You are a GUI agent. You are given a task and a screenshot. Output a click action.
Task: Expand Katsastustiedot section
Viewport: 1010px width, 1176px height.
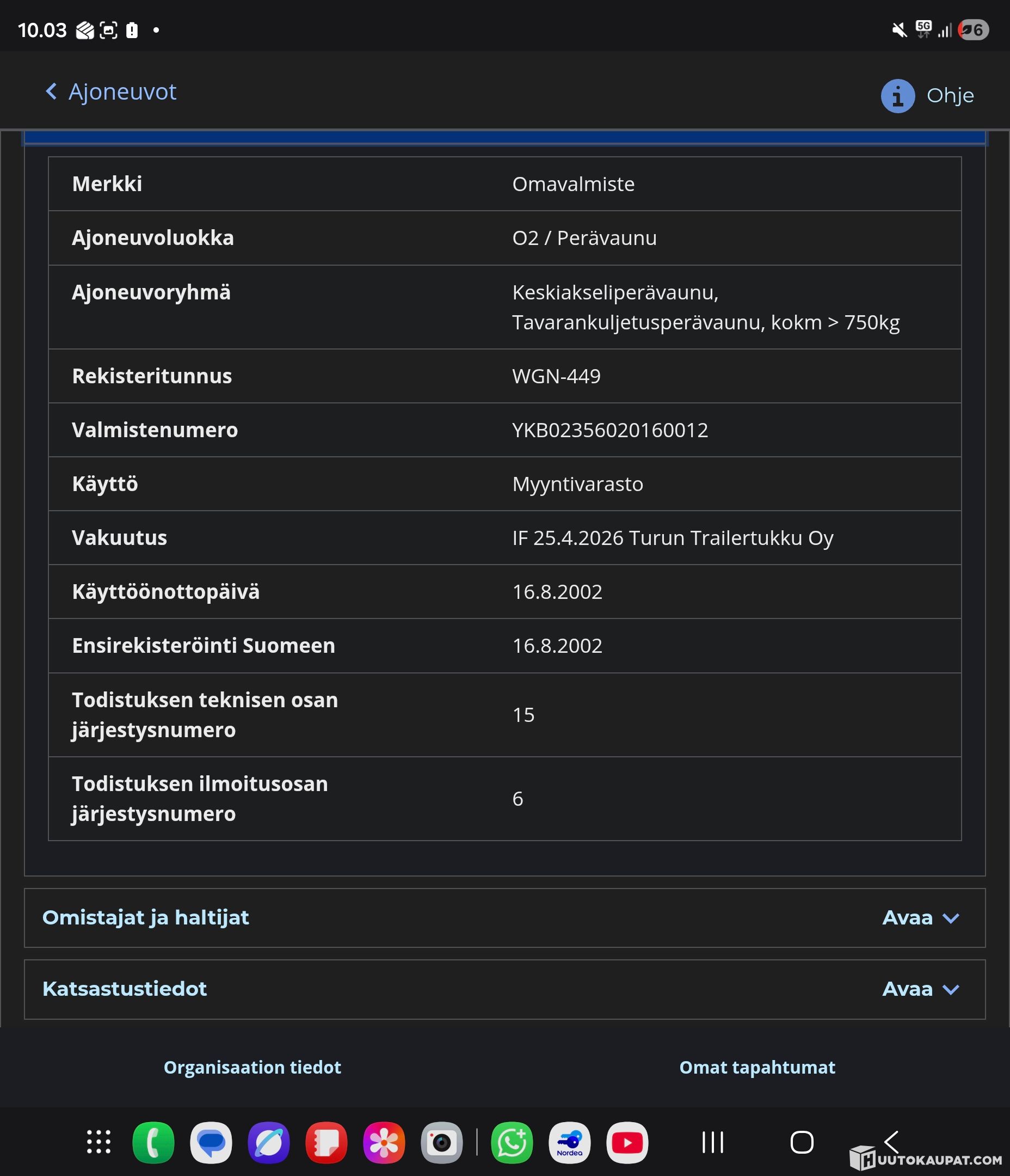pos(504,989)
